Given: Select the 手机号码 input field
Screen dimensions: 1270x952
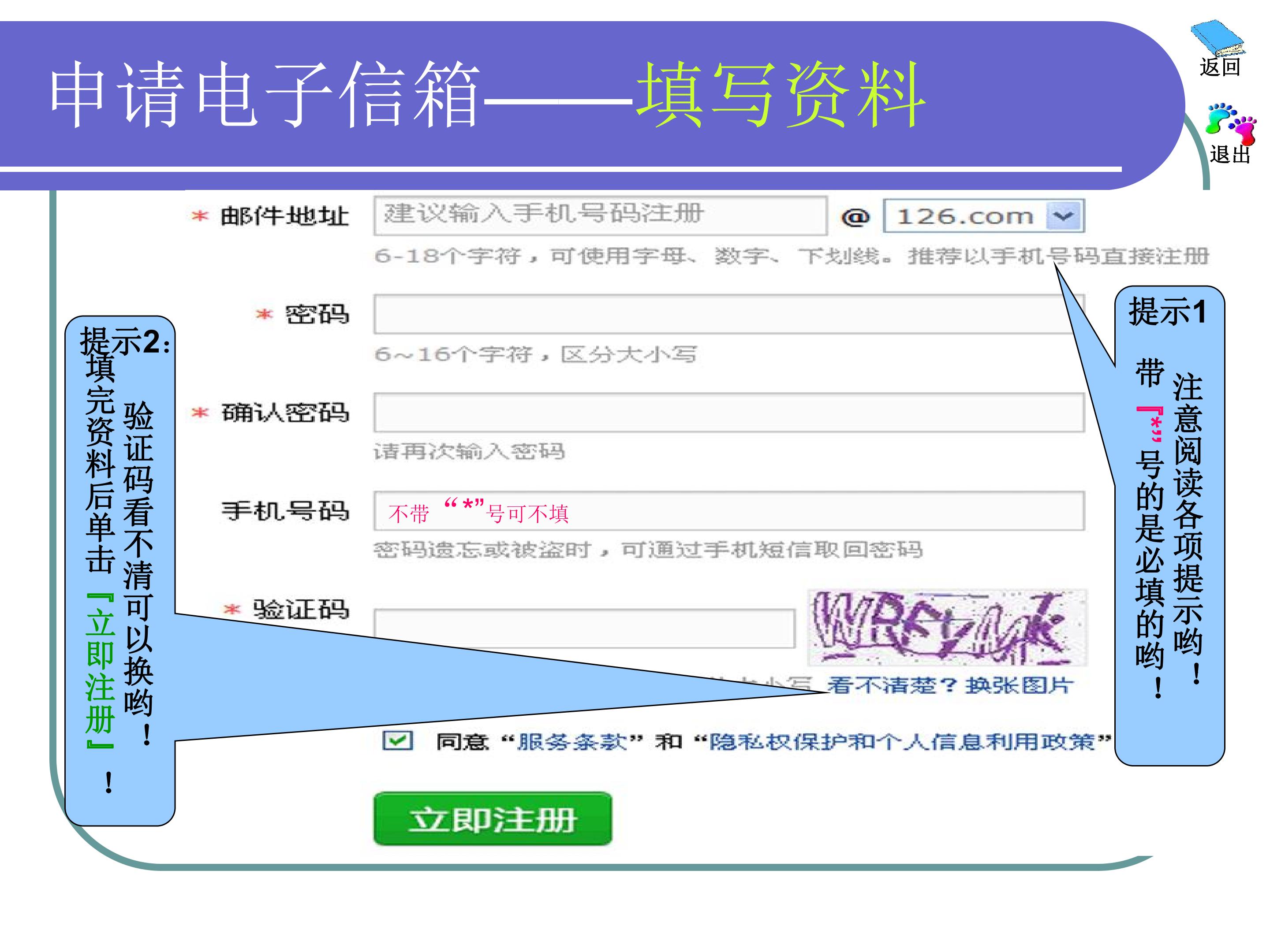Looking at the screenshot, I should 728,511.
